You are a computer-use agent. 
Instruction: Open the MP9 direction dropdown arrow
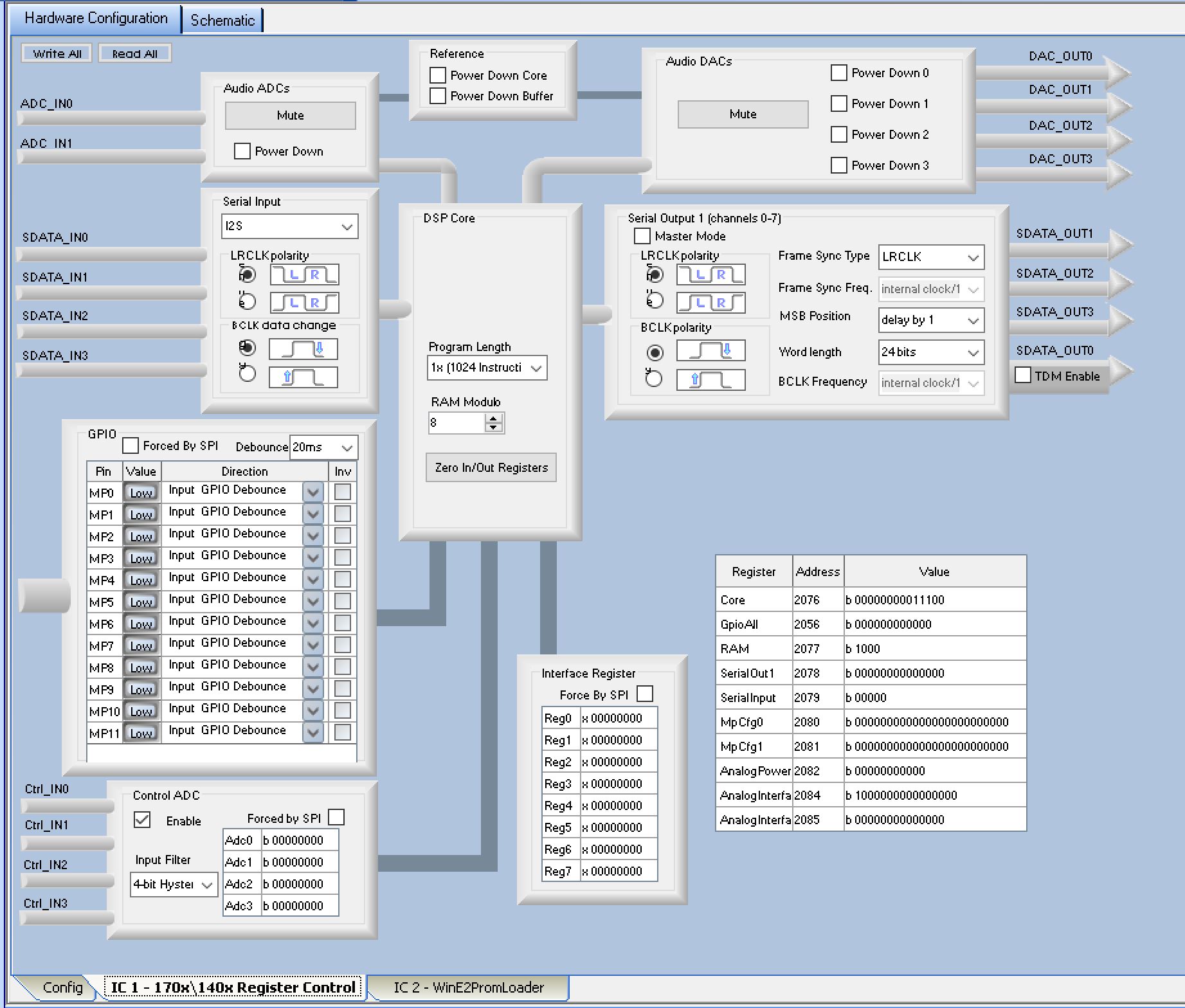313,689
